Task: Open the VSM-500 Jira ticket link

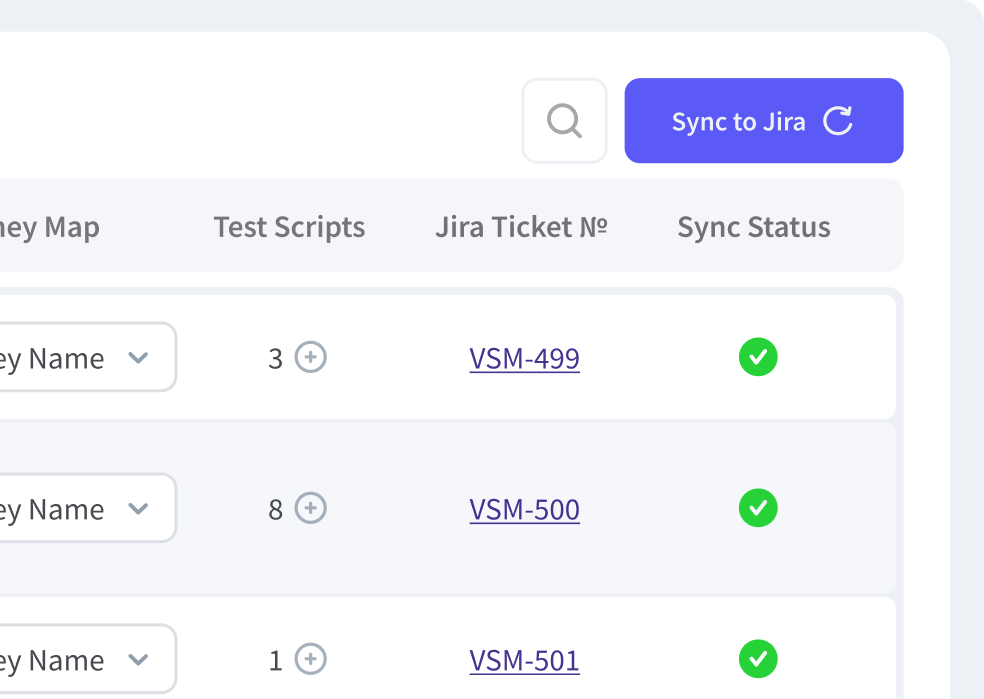Action: click(524, 510)
